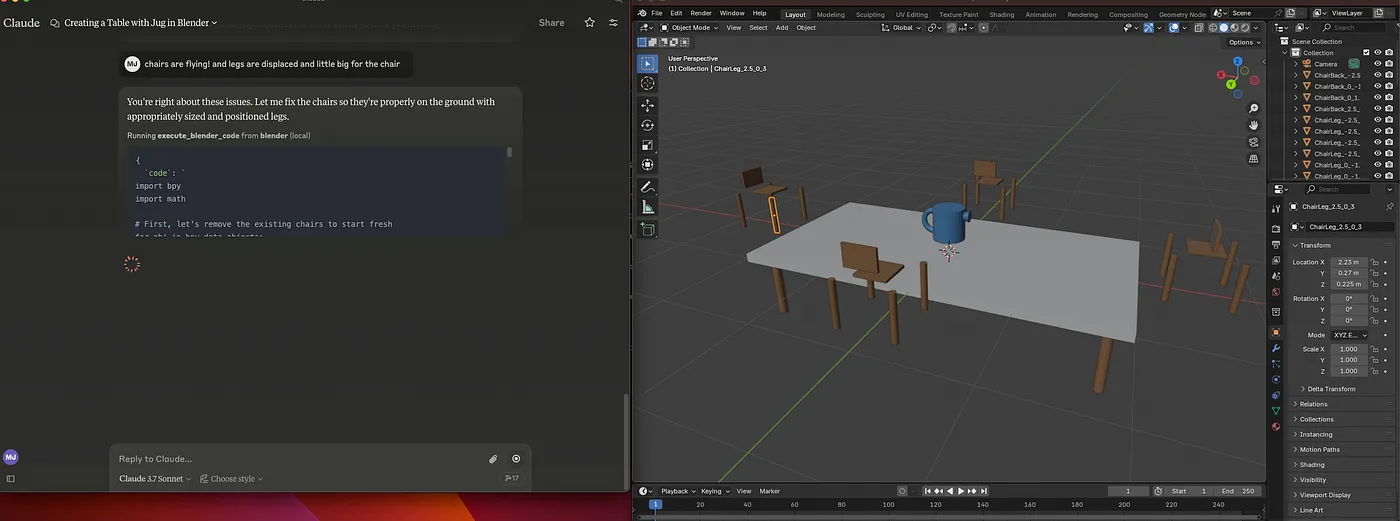The width and height of the screenshot is (1400, 521).
Task: Select the 3D Cursor tool
Action: coord(647,83)
